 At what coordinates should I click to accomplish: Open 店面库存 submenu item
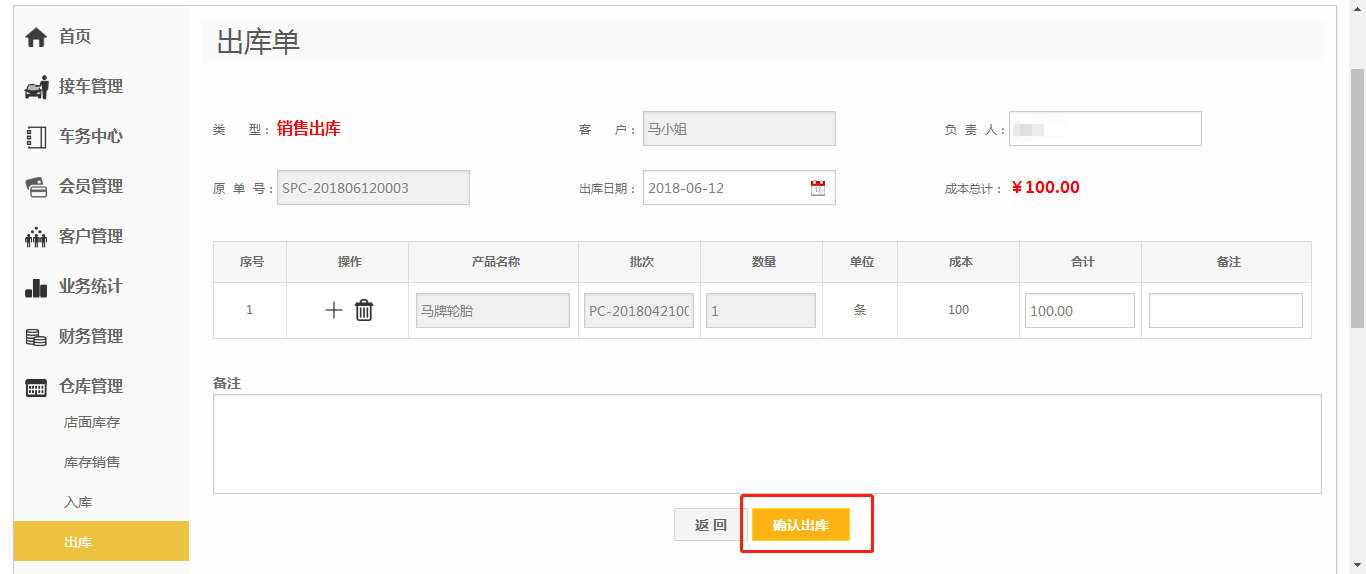[92, 422]
